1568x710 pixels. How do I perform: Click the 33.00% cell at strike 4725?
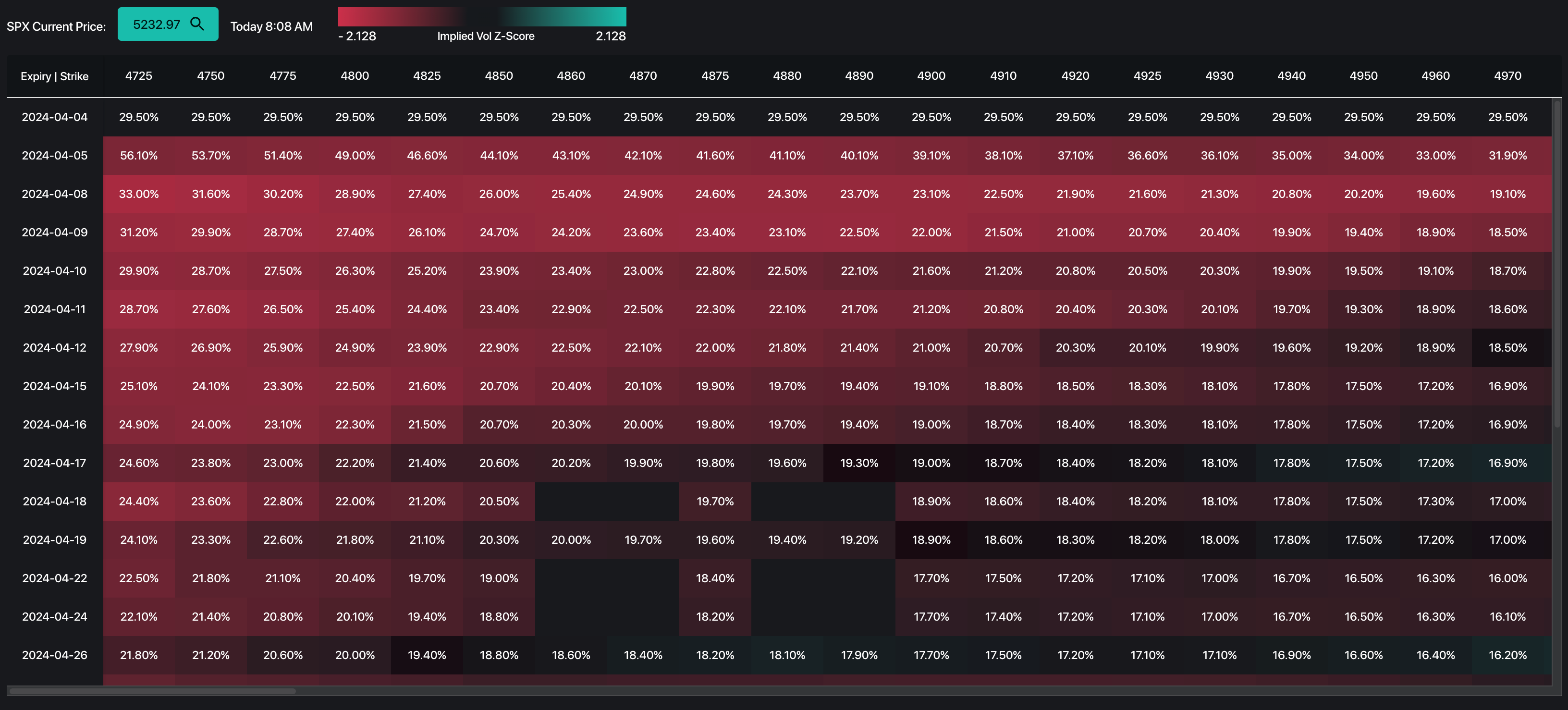pos(139,194)
